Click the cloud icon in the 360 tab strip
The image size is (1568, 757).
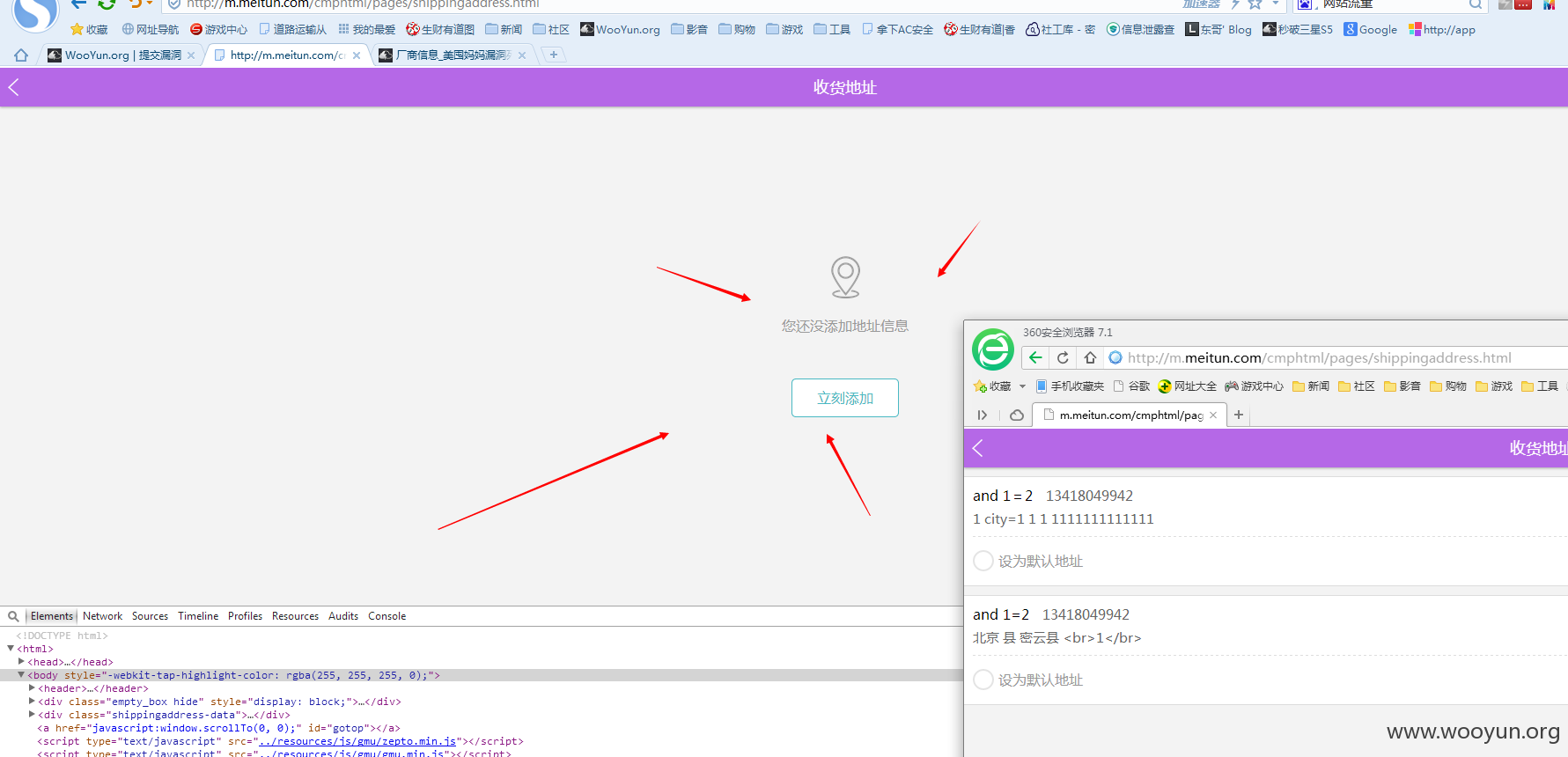point(1017,415)
